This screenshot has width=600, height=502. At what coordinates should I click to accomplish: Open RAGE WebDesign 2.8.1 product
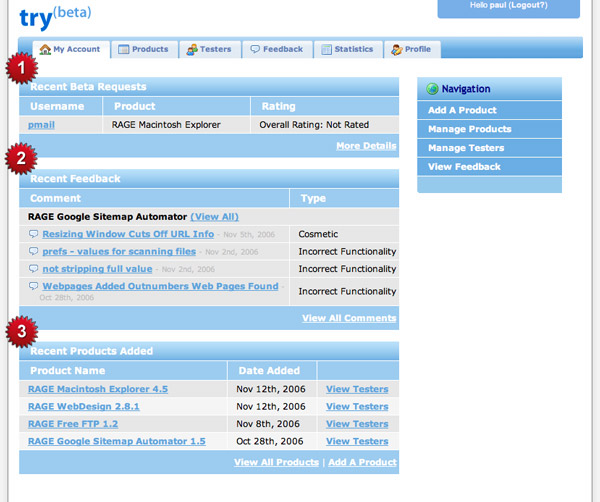[x=84, y=406]
